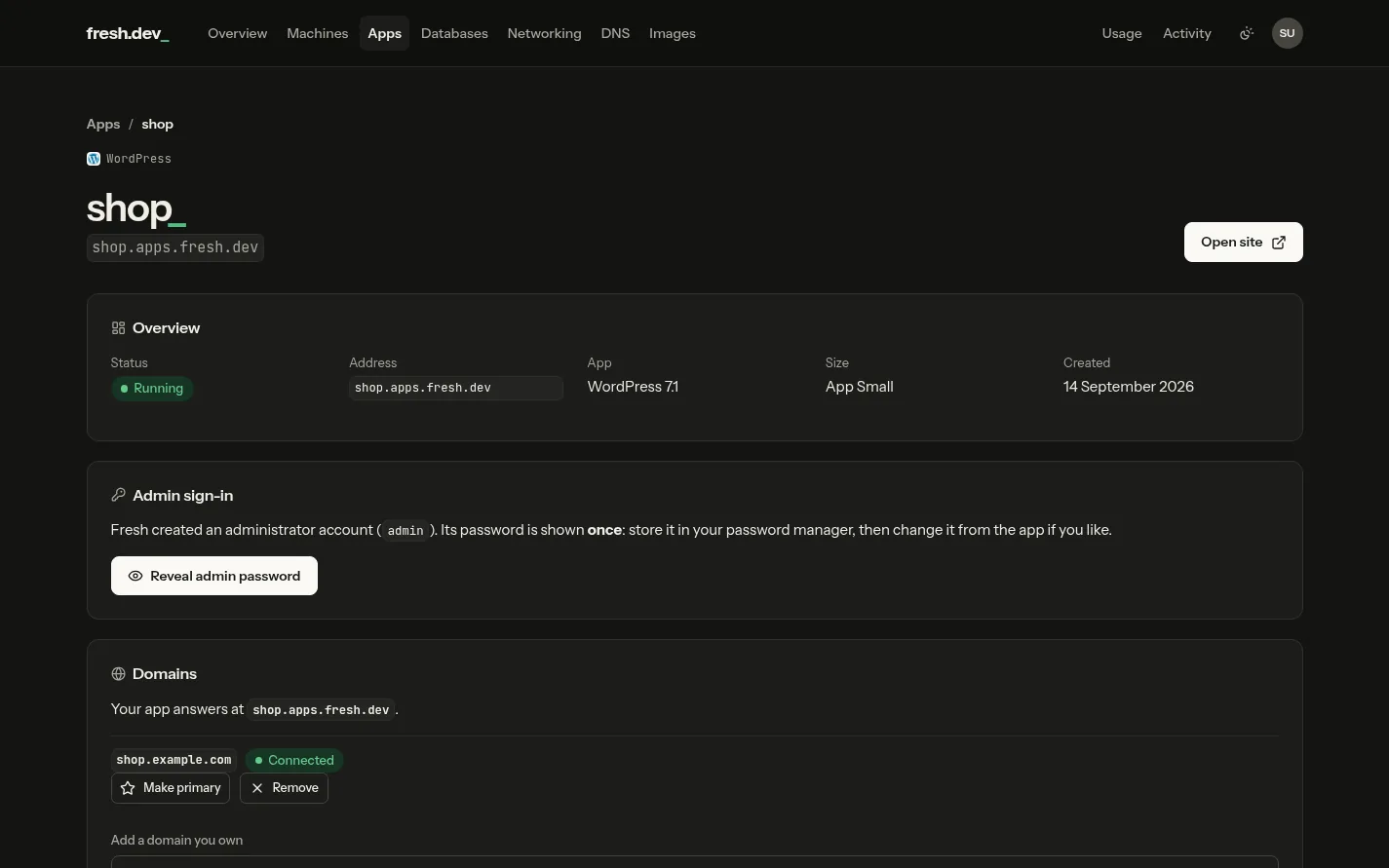Click shop.apps.fresh.dev in Domains description

[x=321, y=710]
